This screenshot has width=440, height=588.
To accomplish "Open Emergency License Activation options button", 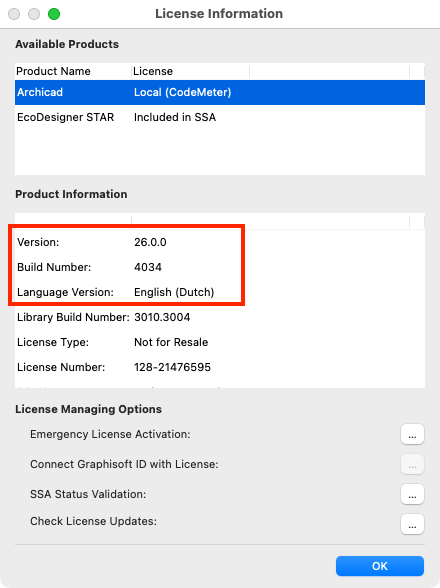I will pyautogui.click(x=412, y=434).
